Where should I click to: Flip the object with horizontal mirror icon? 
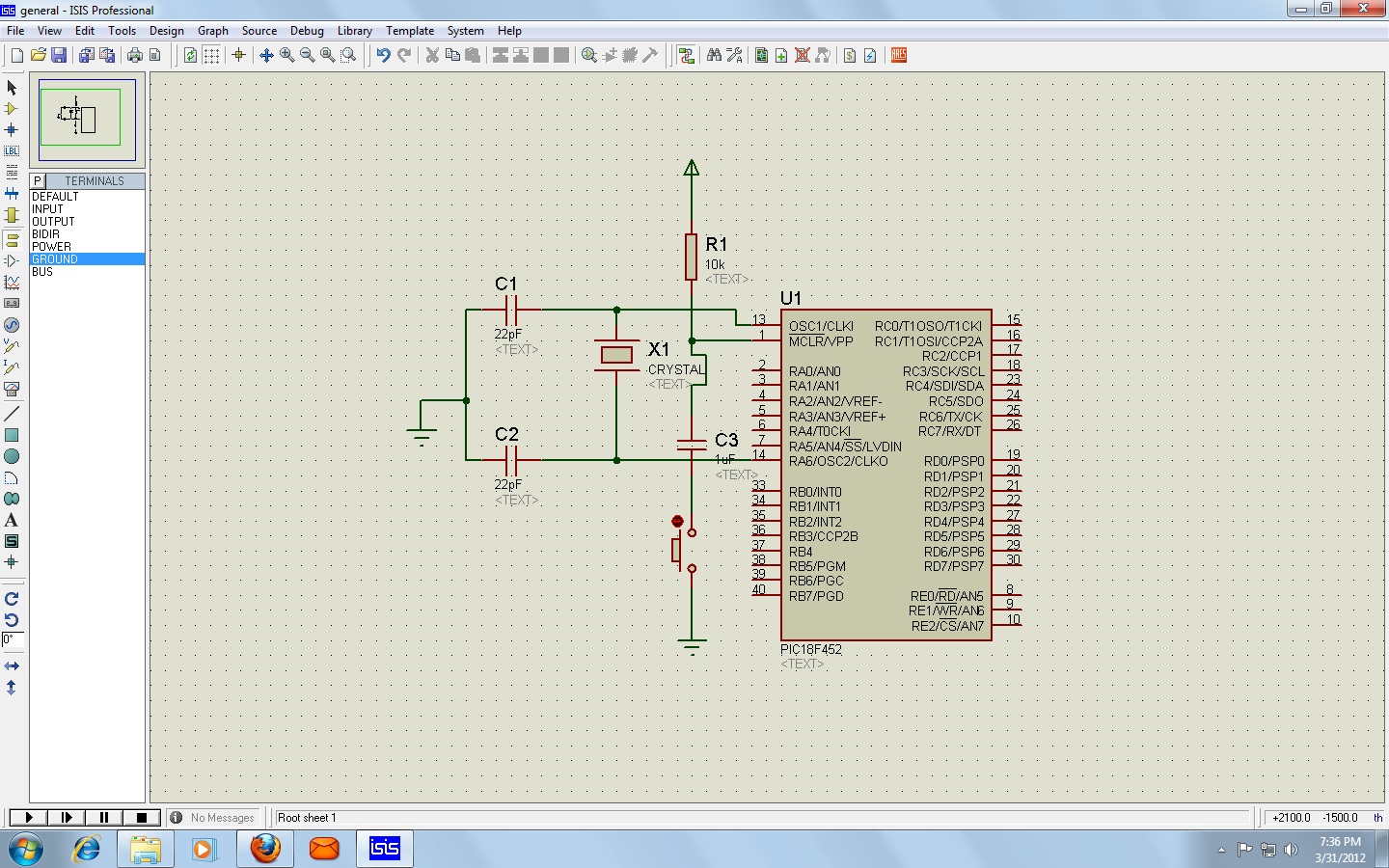pyautogui.click(x=12, y=666)
